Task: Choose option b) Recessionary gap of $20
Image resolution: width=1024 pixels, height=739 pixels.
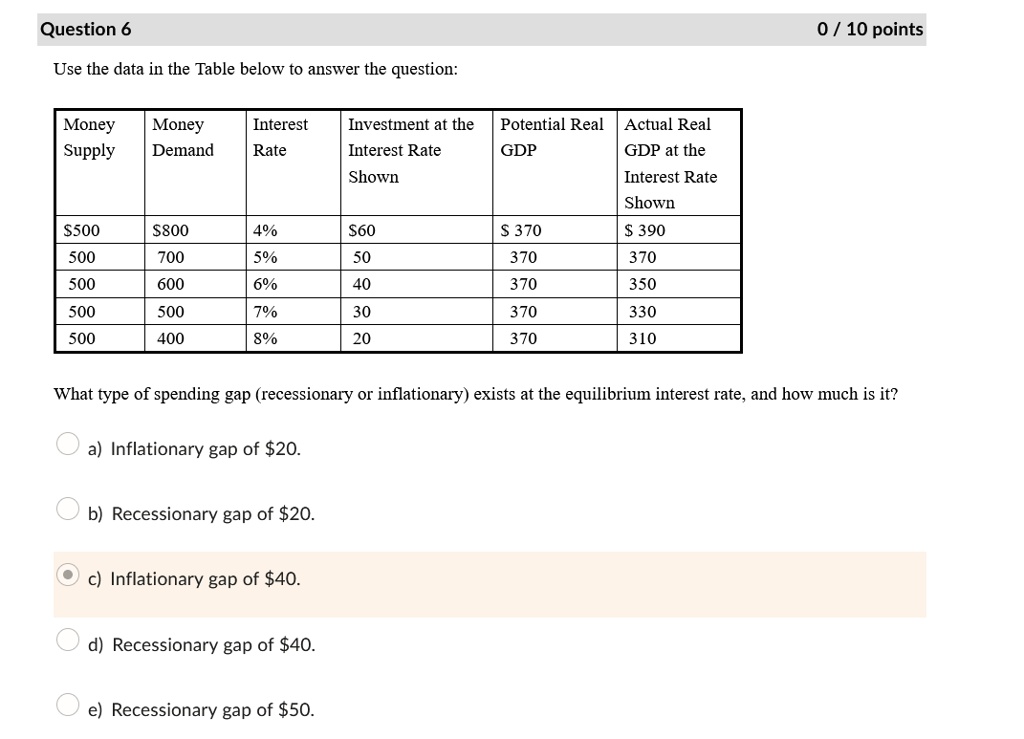Action: (x=66, y=507)
